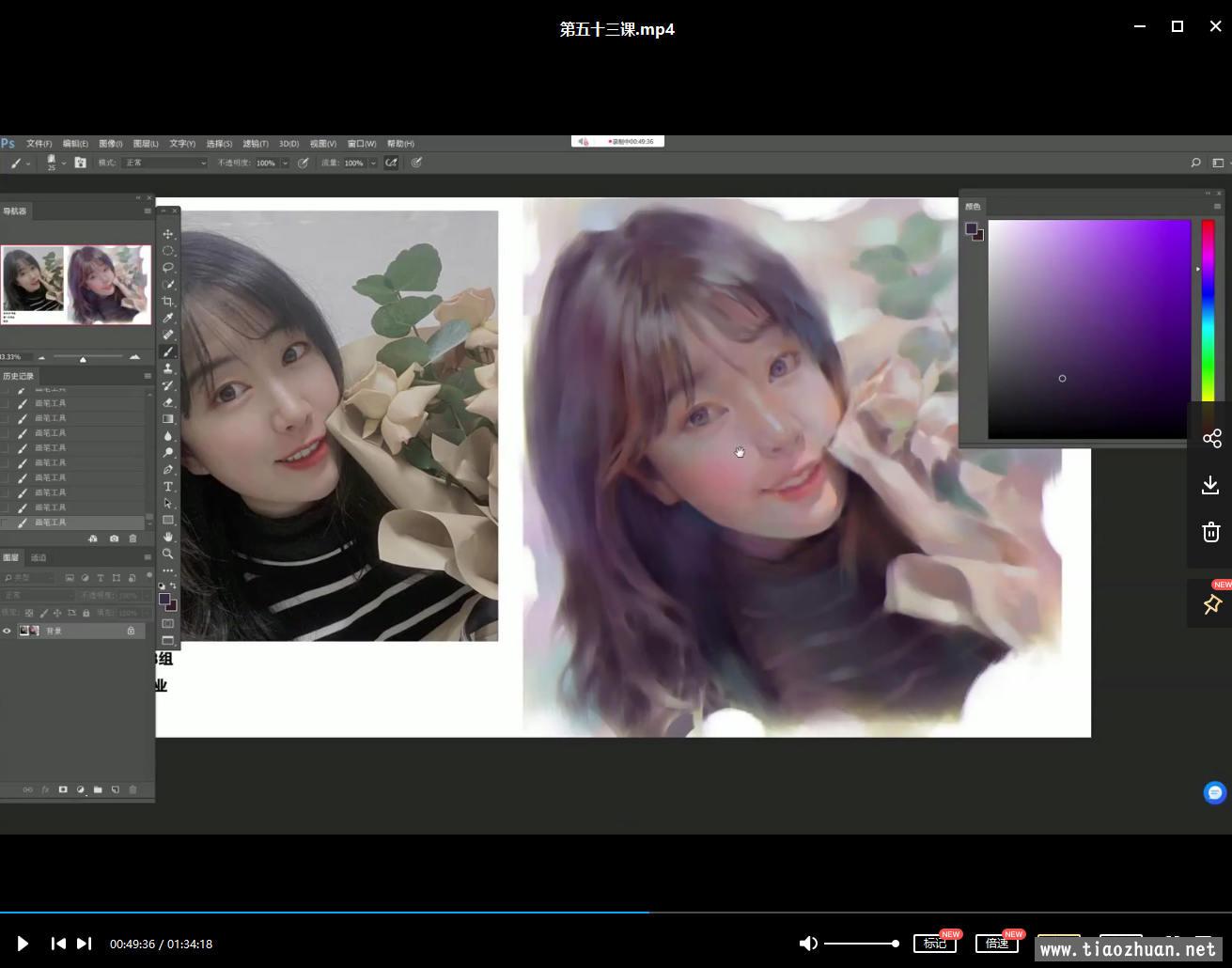Open search in Photoshop options bar
The image size is (1232, 968).
(x=1195, y=163)
